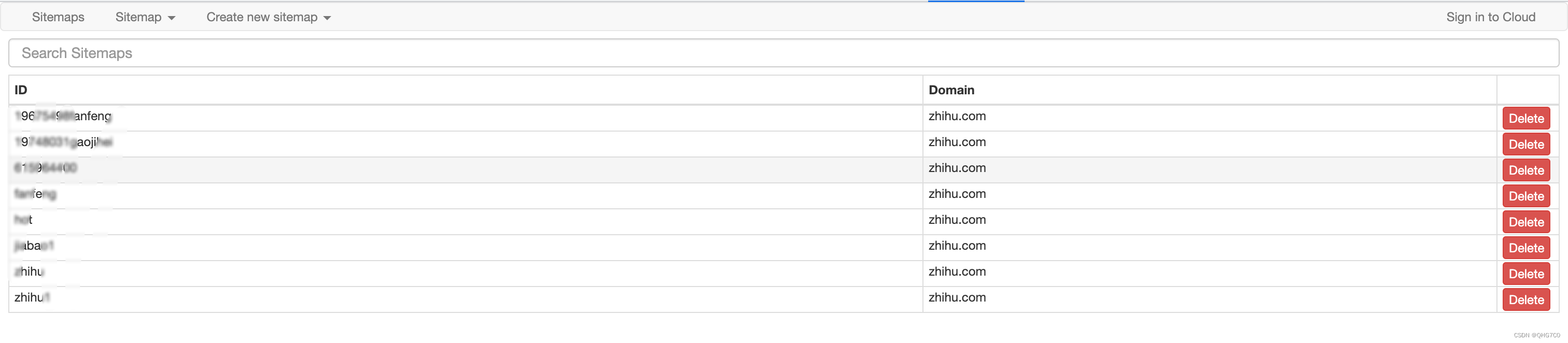This screenshot has height=343, width=1568.
Task: Delete the fanfeng sitemap
Action: click(1525, 196)
